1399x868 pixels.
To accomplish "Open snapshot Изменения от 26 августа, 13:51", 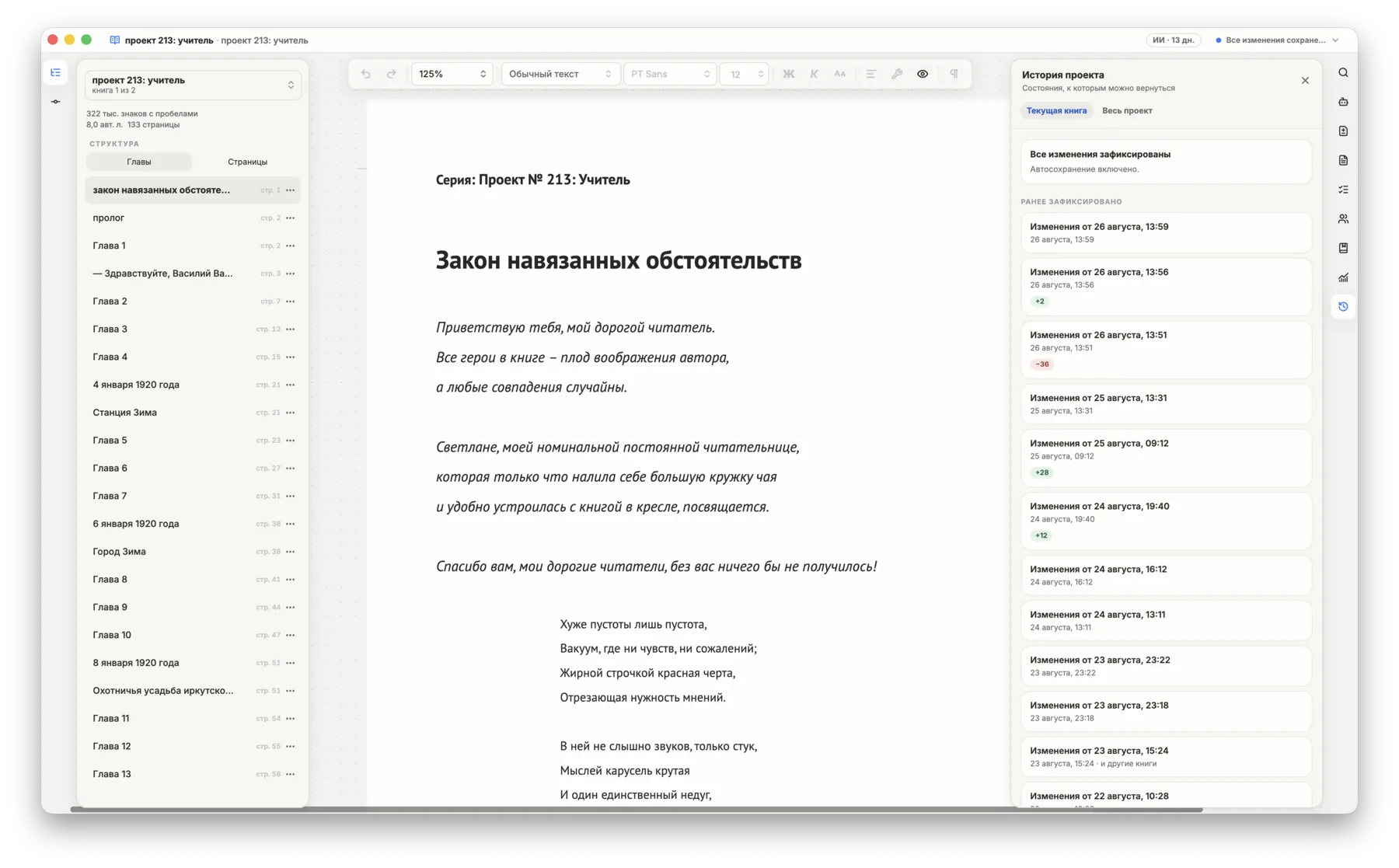I will point(1166,350).
